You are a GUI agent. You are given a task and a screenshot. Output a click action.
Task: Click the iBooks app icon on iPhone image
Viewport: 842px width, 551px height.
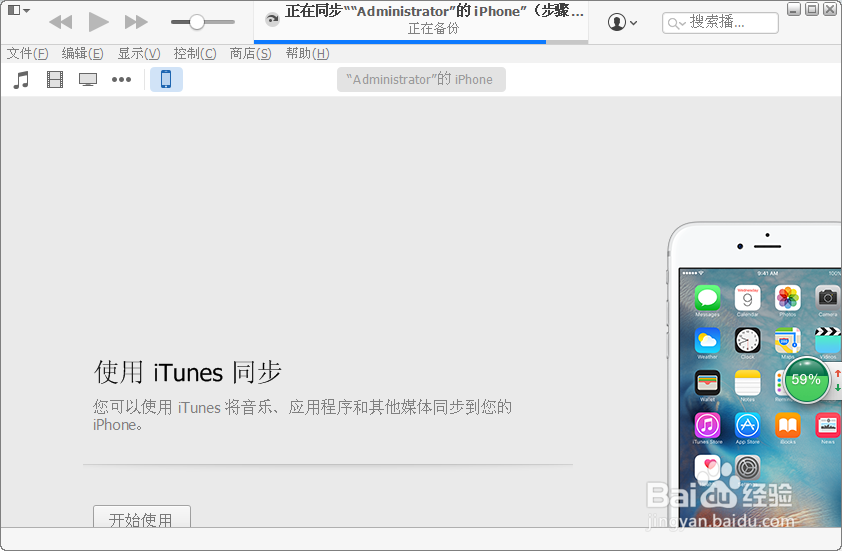788,425
